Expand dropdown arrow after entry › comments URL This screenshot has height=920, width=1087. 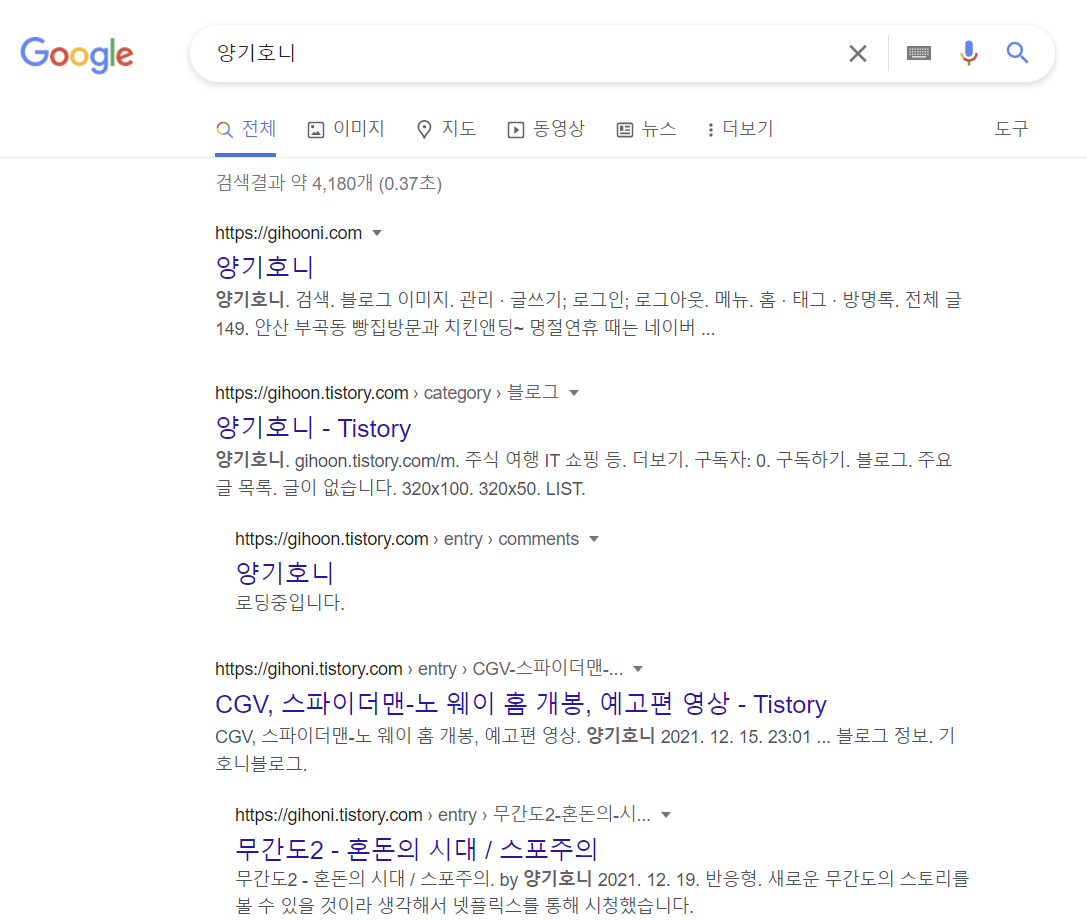pyautogui.click(x=594, y=539)
